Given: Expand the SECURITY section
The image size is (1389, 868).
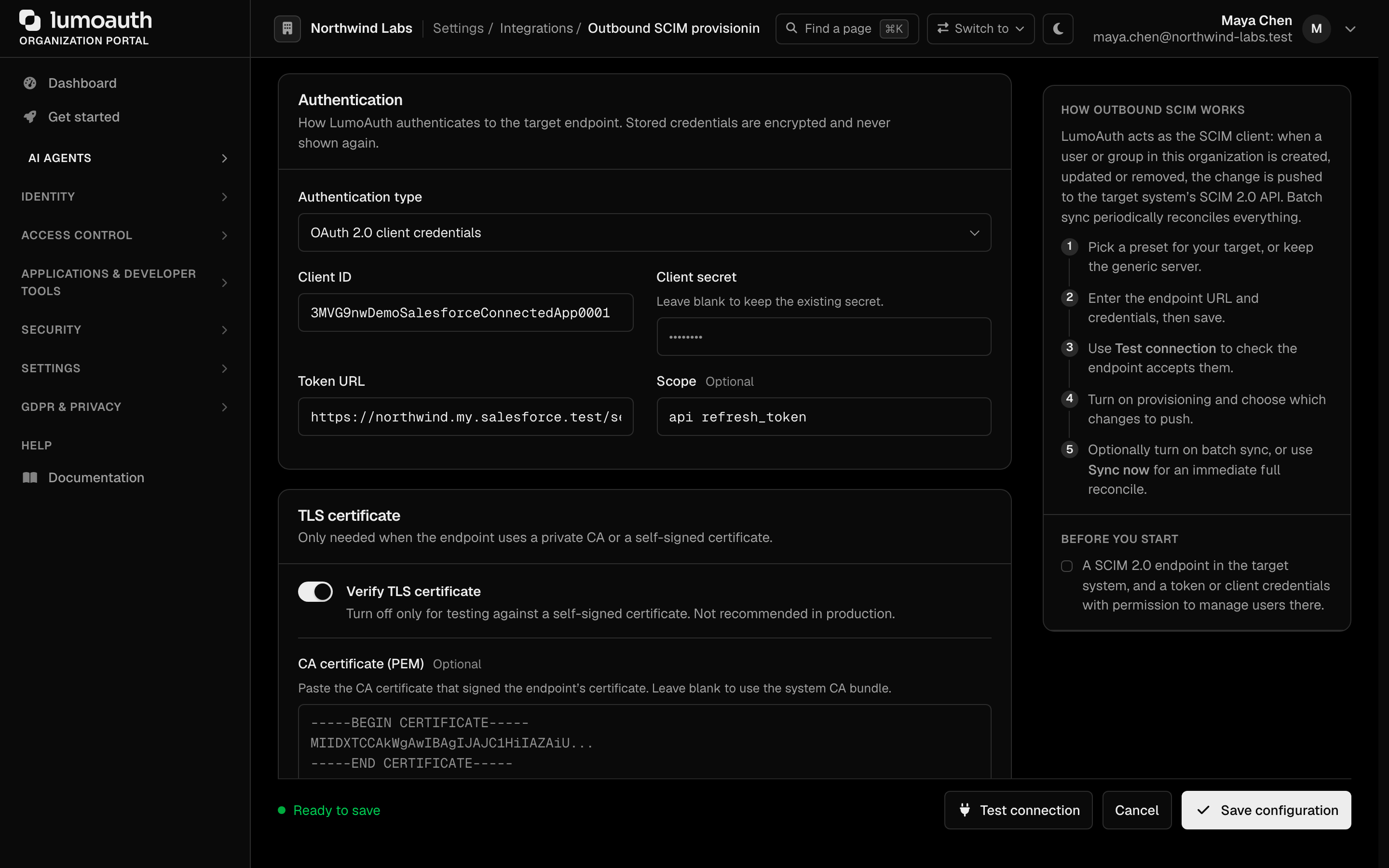Looking at the screenshot, I should click(x=125, y=329).
